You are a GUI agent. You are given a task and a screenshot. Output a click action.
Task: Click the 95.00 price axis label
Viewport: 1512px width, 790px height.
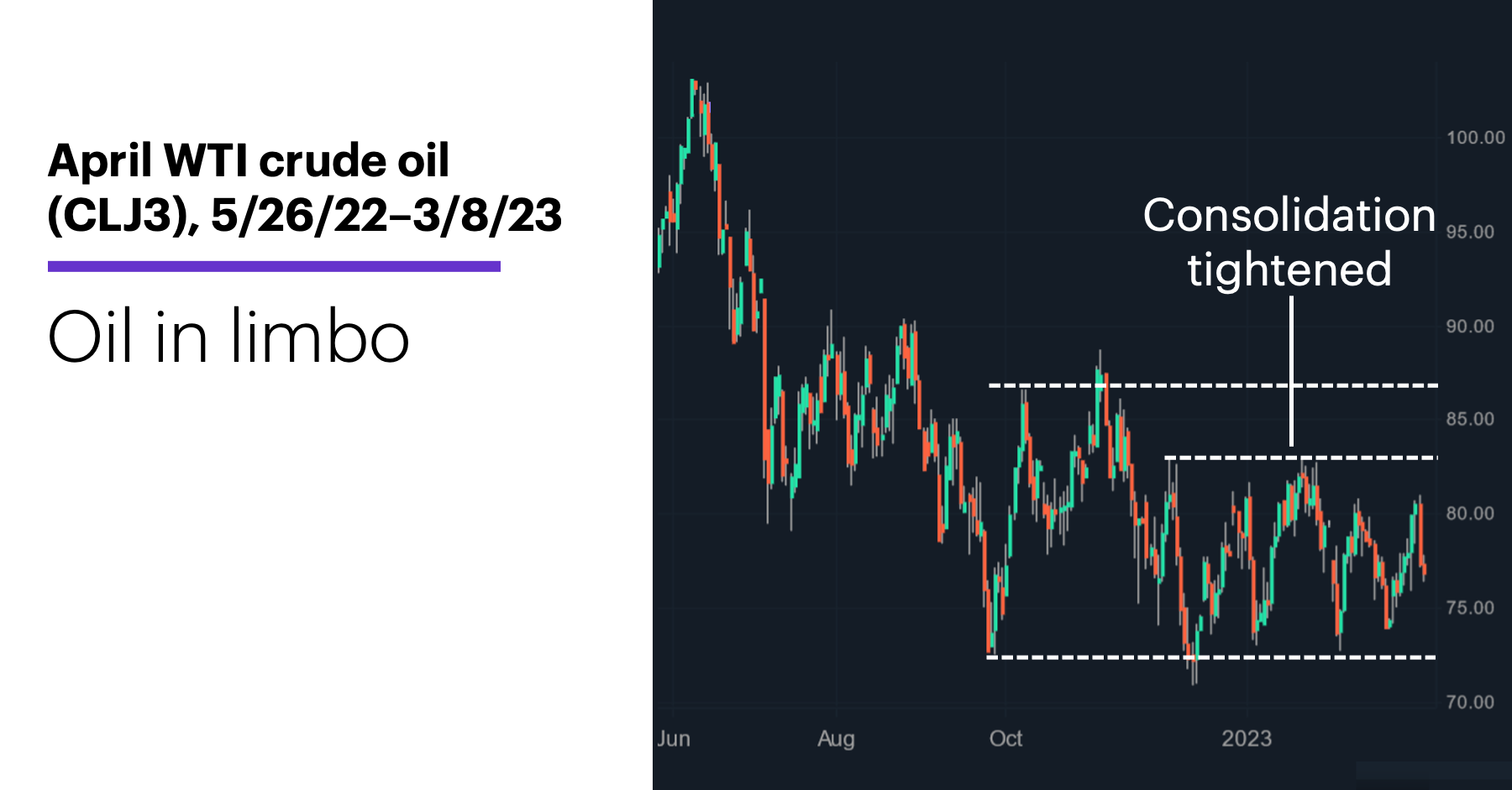(1470, 232)
